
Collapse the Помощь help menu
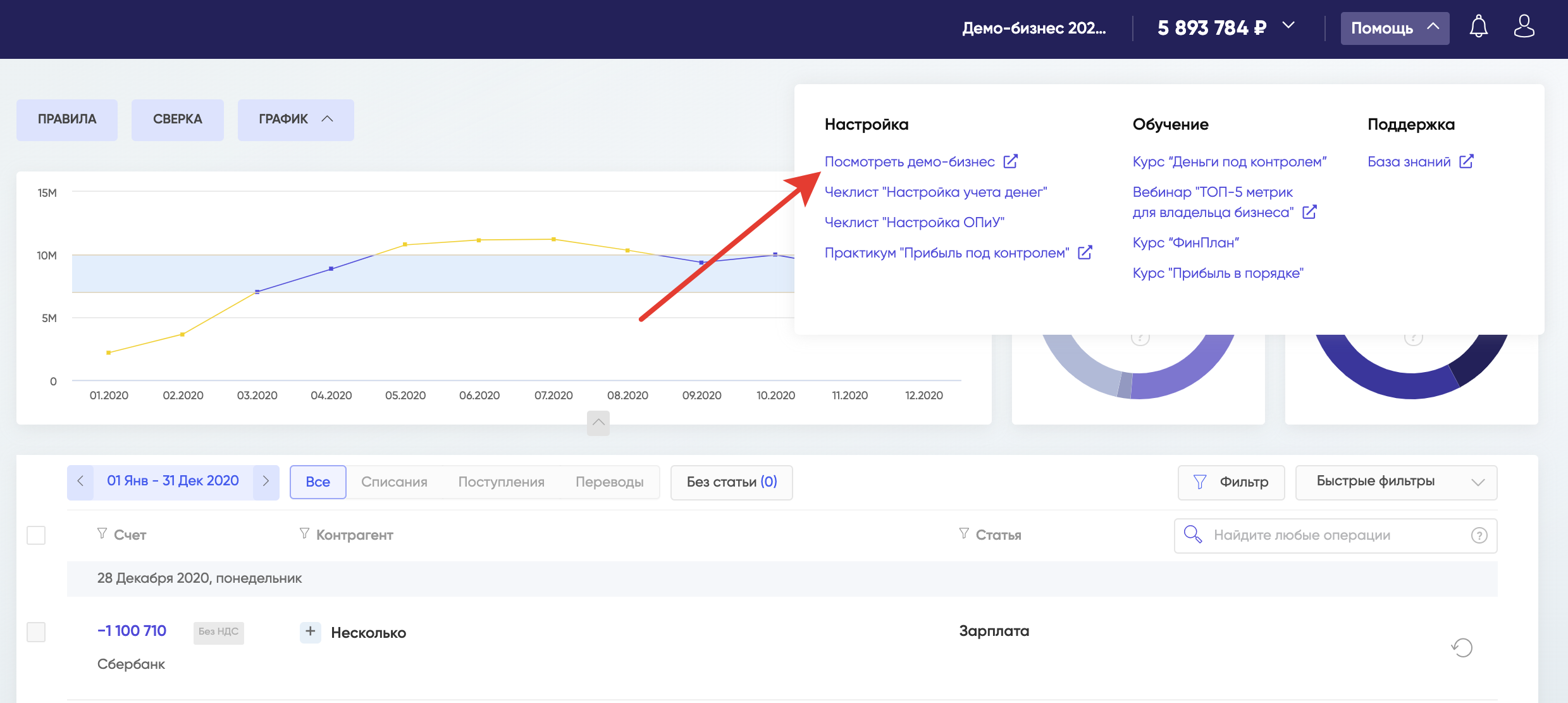(x=1395, y=28)
